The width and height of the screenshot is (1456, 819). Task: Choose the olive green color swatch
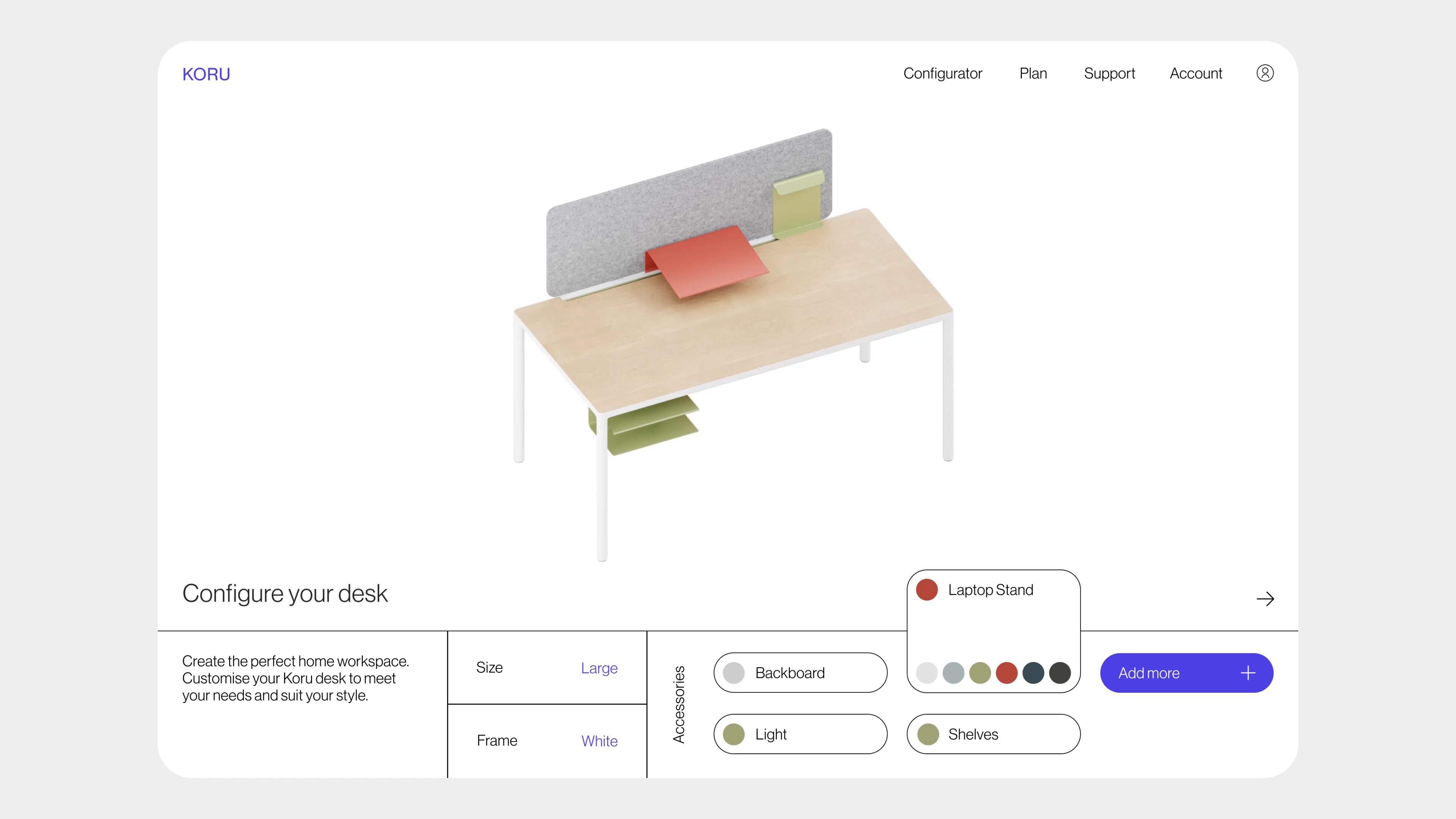coord(979,673)
